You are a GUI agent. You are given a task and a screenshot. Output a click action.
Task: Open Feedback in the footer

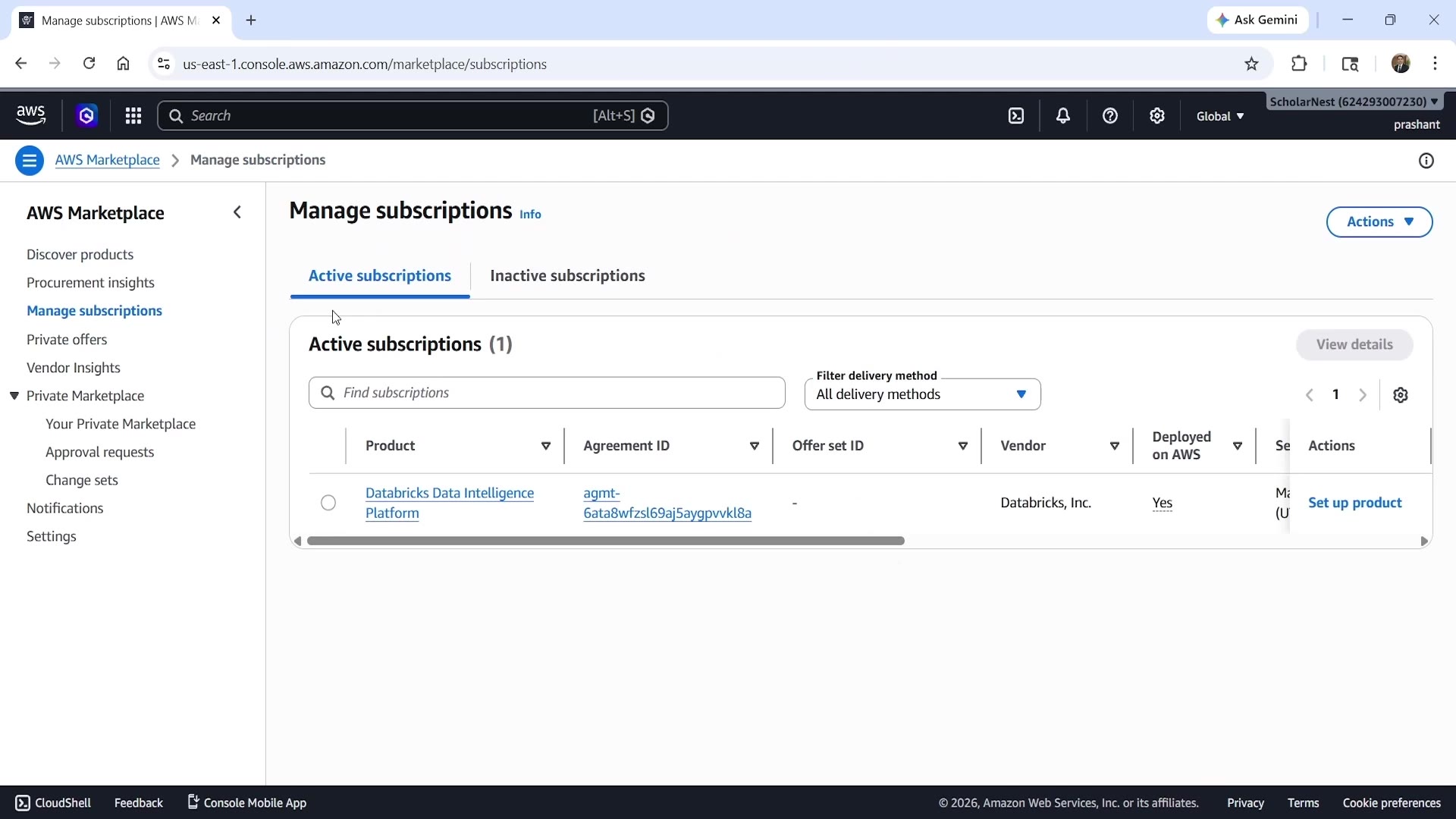pos(139,802)
